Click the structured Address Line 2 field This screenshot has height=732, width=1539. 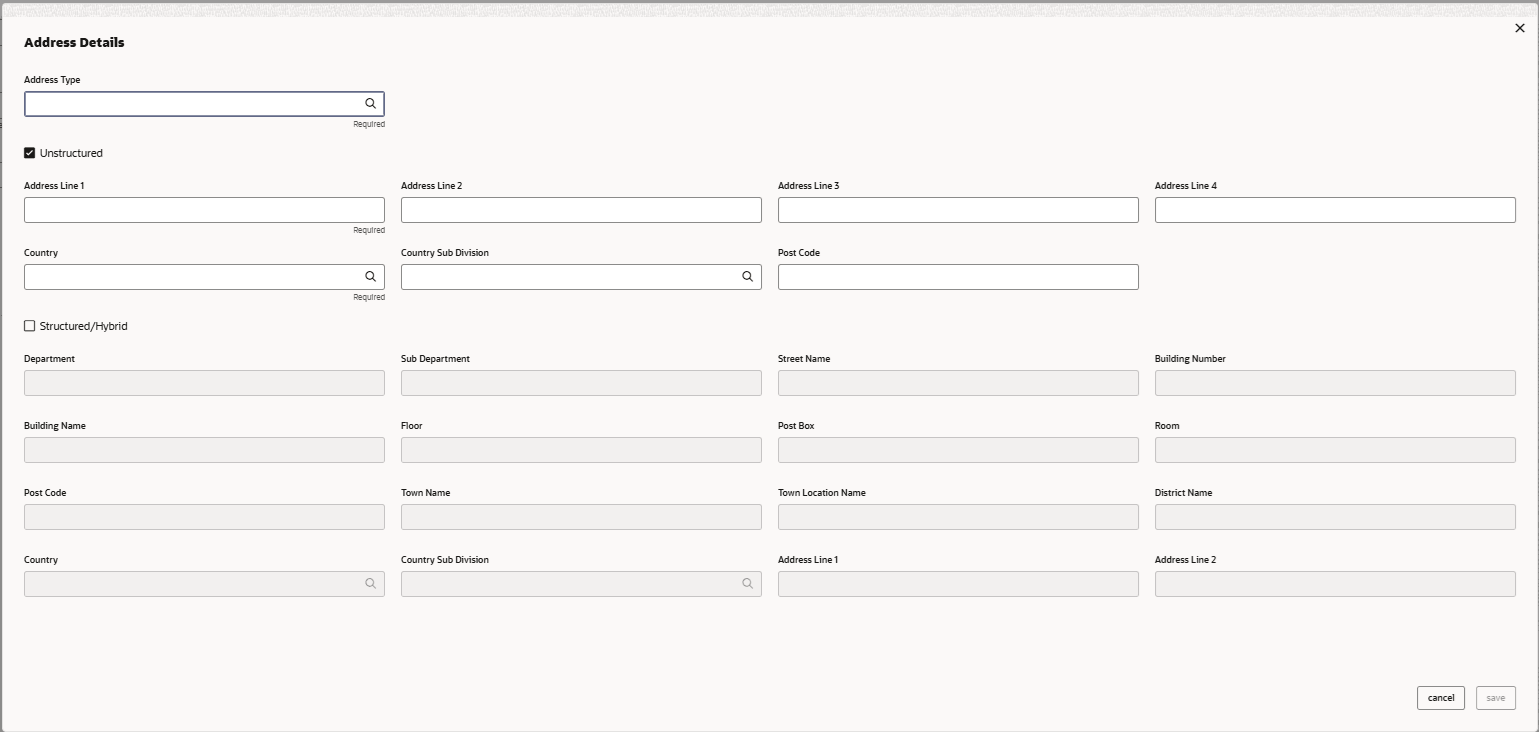click(x=1335, y=584)
